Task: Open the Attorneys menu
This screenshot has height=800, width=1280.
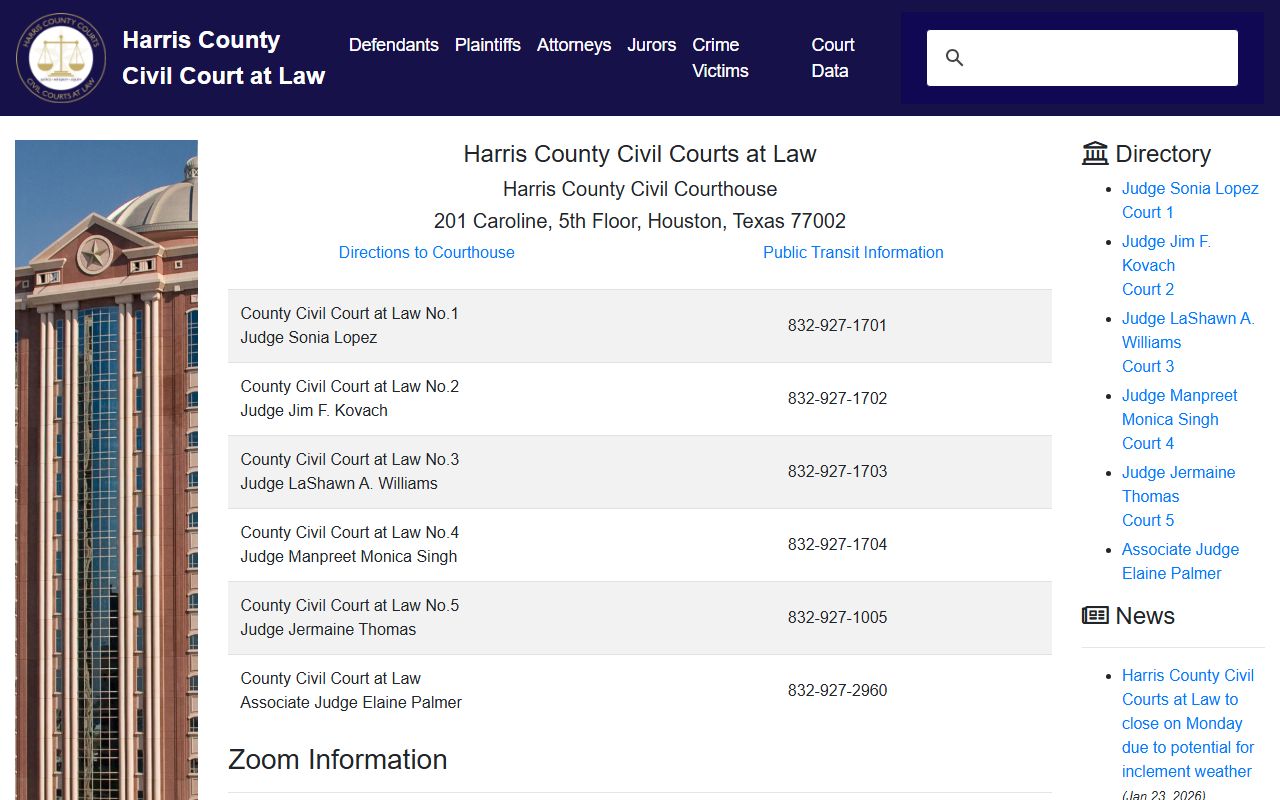Action: (574, 45)
